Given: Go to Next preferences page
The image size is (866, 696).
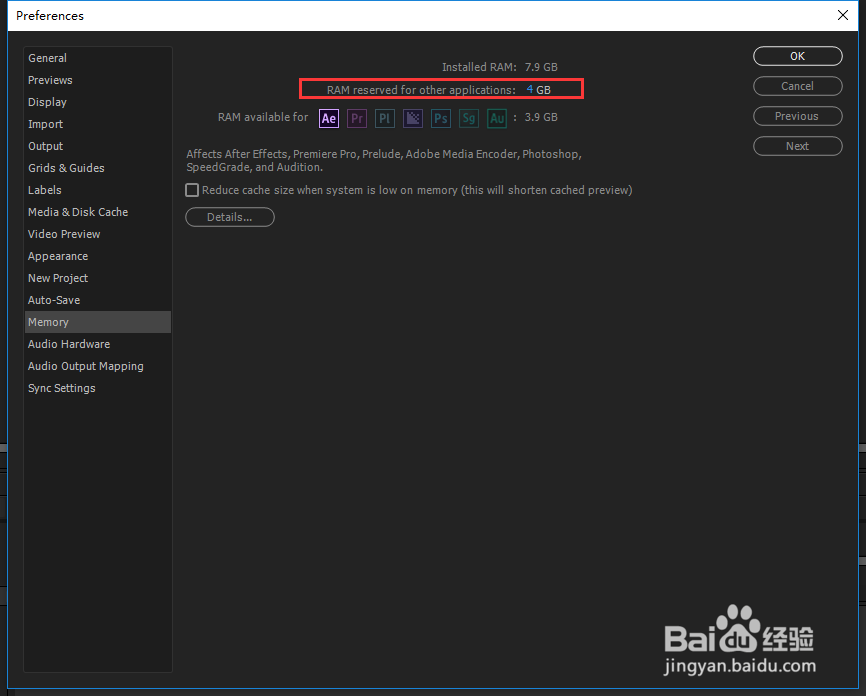Looking at the screenshot, I should (x=798, y=146).
